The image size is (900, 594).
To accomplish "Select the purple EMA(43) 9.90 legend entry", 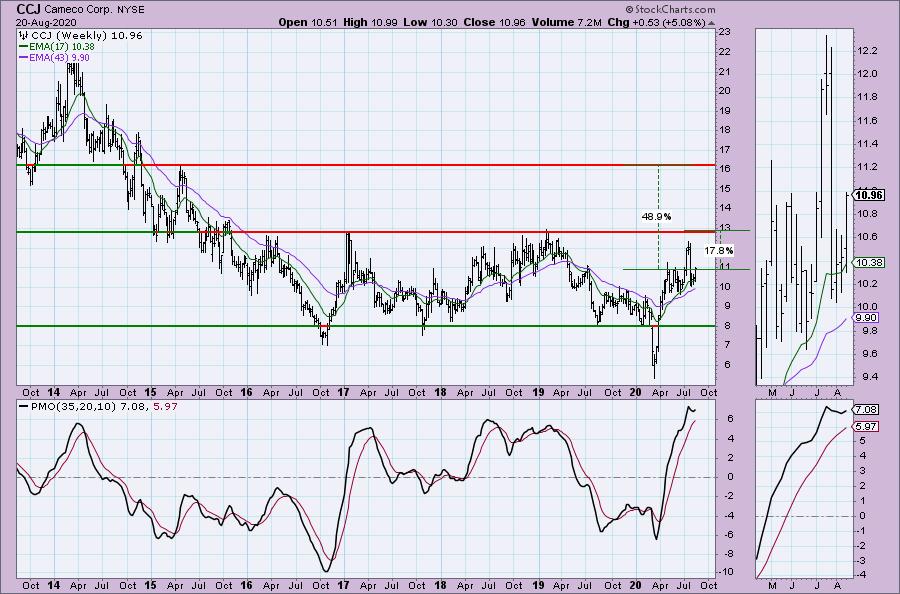I will coord(54,57).
